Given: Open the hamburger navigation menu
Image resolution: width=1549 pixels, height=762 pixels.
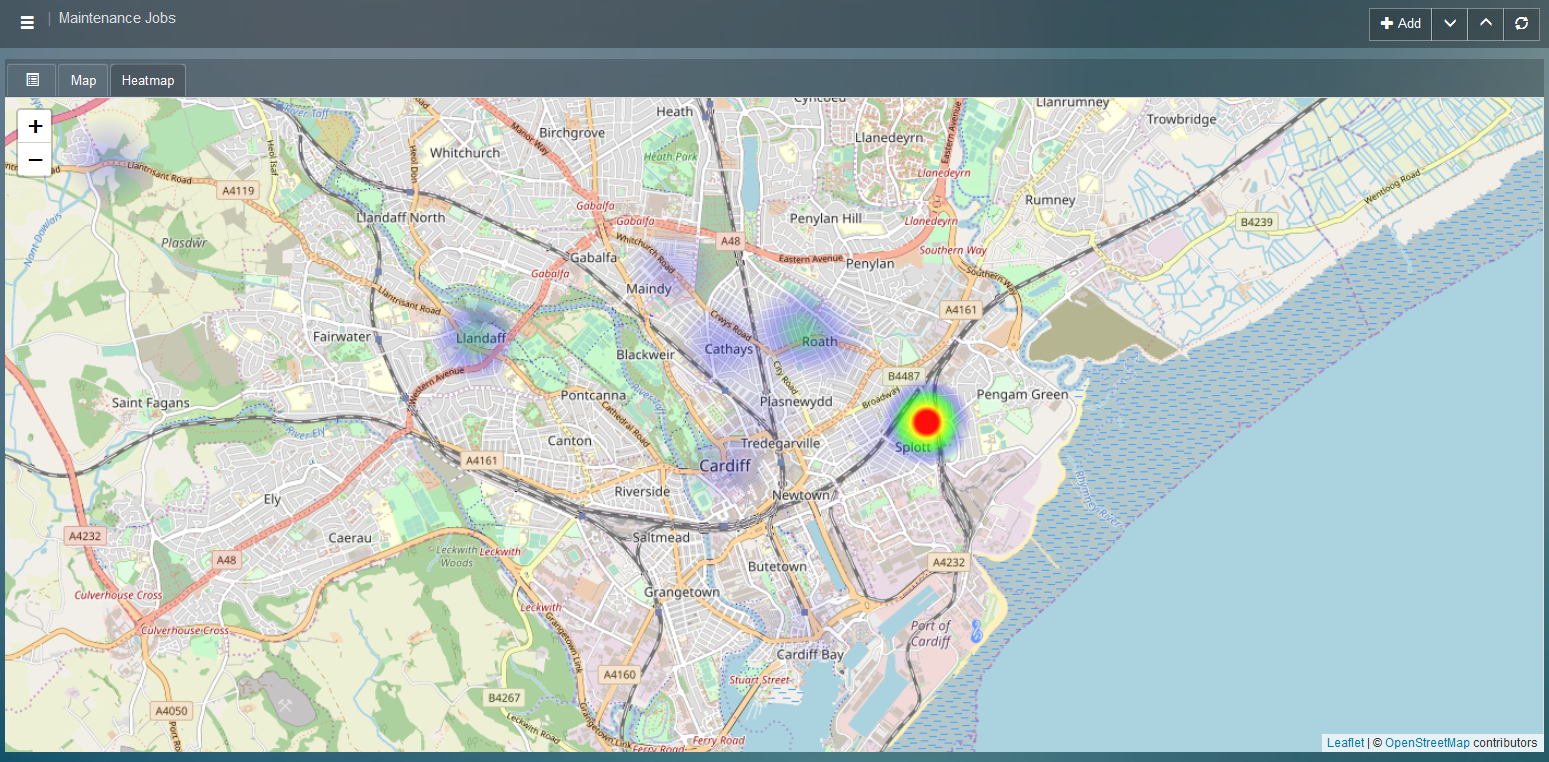Looking at the screenshot, I should [27, 23].
